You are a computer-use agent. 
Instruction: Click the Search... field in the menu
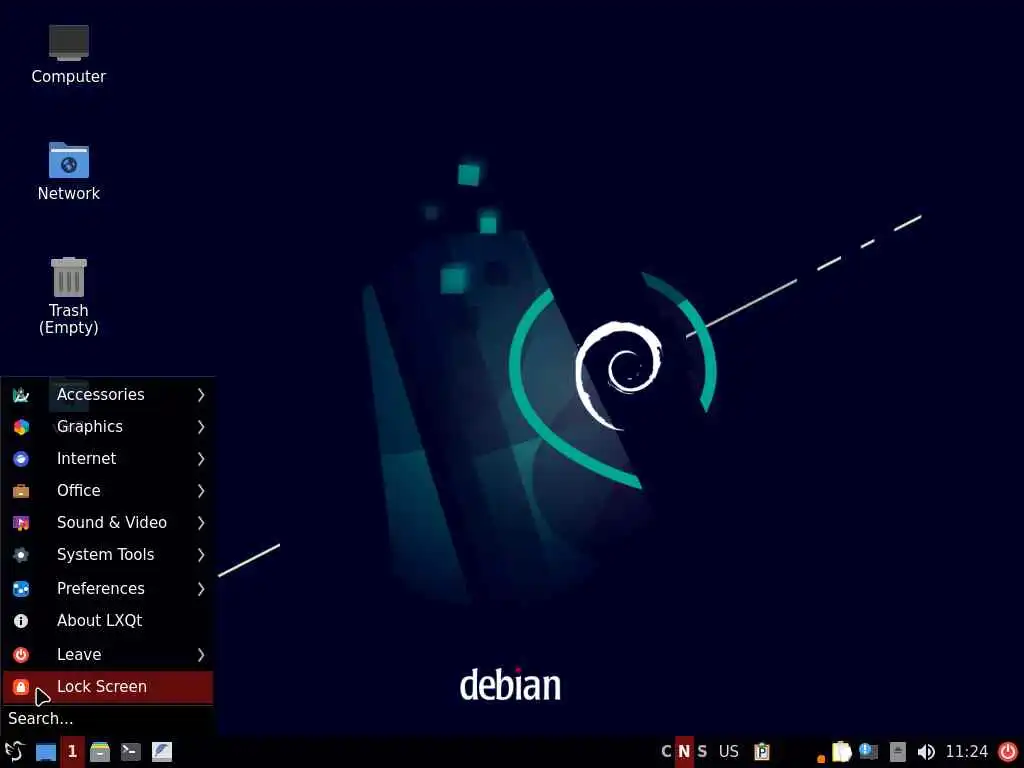pos(108,719)
